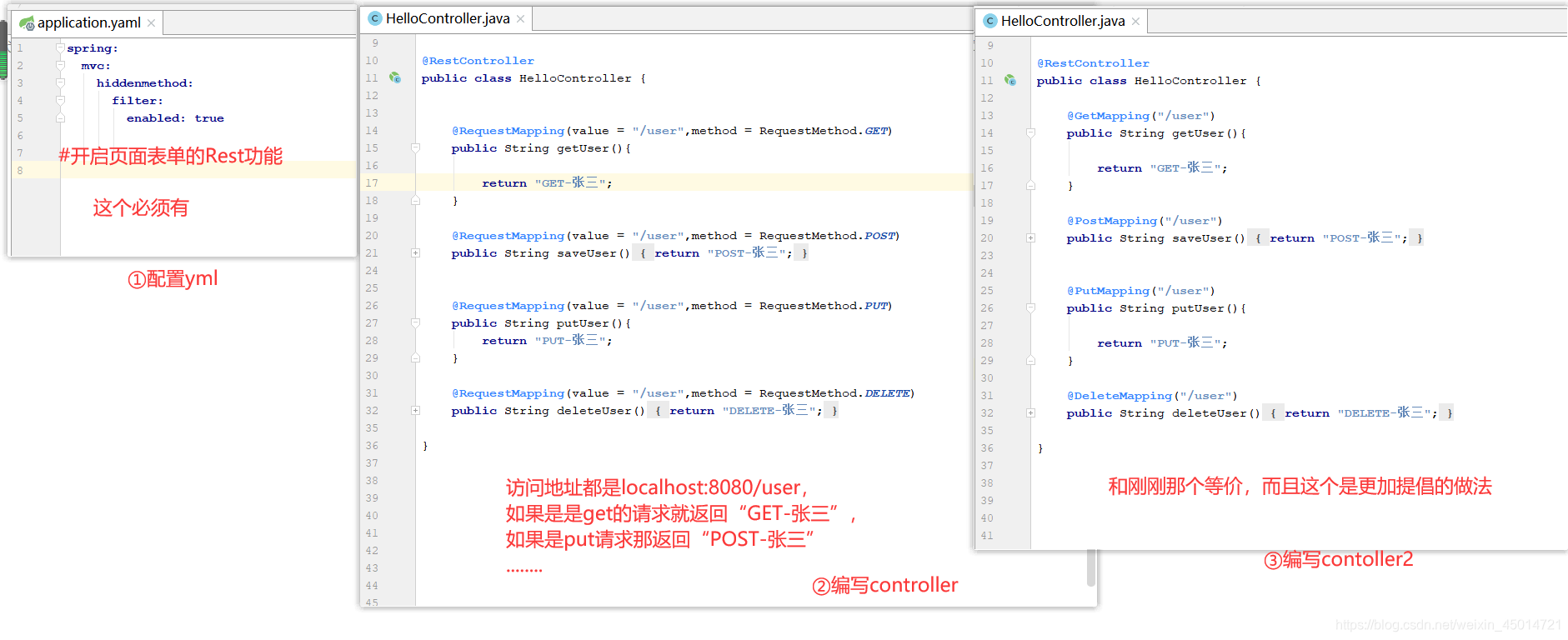Click line number 8 gutter in application.yaml
Viewport: 1568px width, 640px height.
pos(20,171)
